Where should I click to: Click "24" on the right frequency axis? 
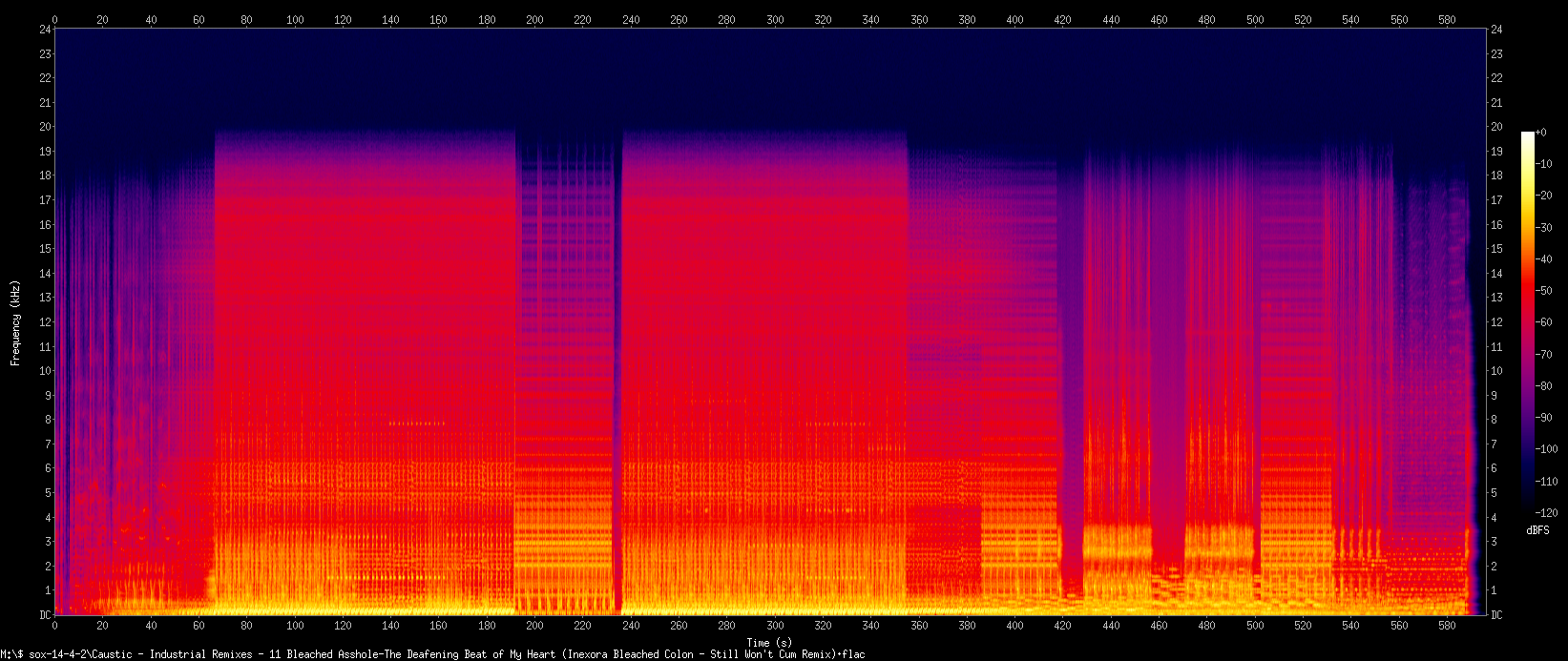tap(1496, 30)
